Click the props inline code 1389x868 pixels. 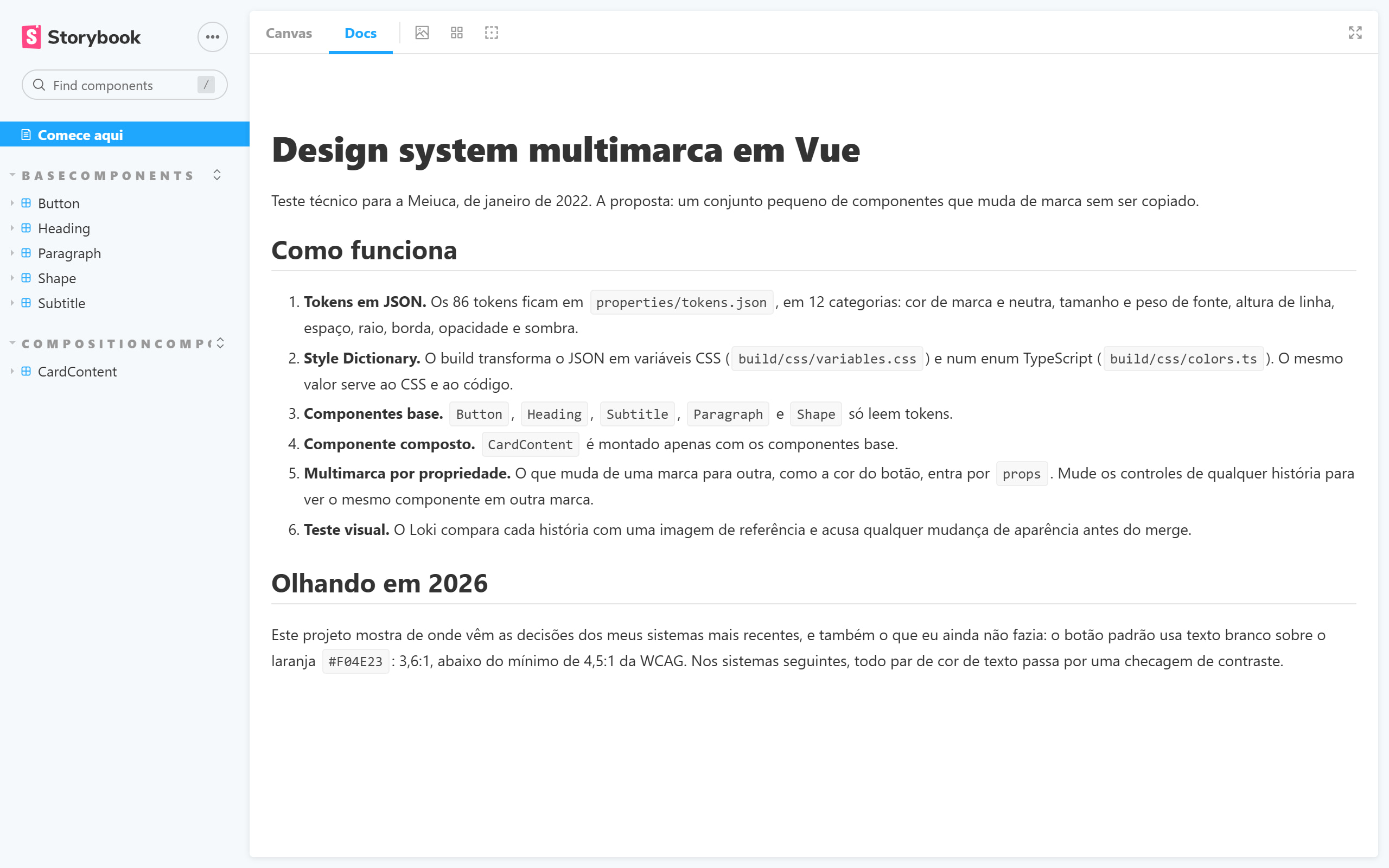pos(1021,474)
